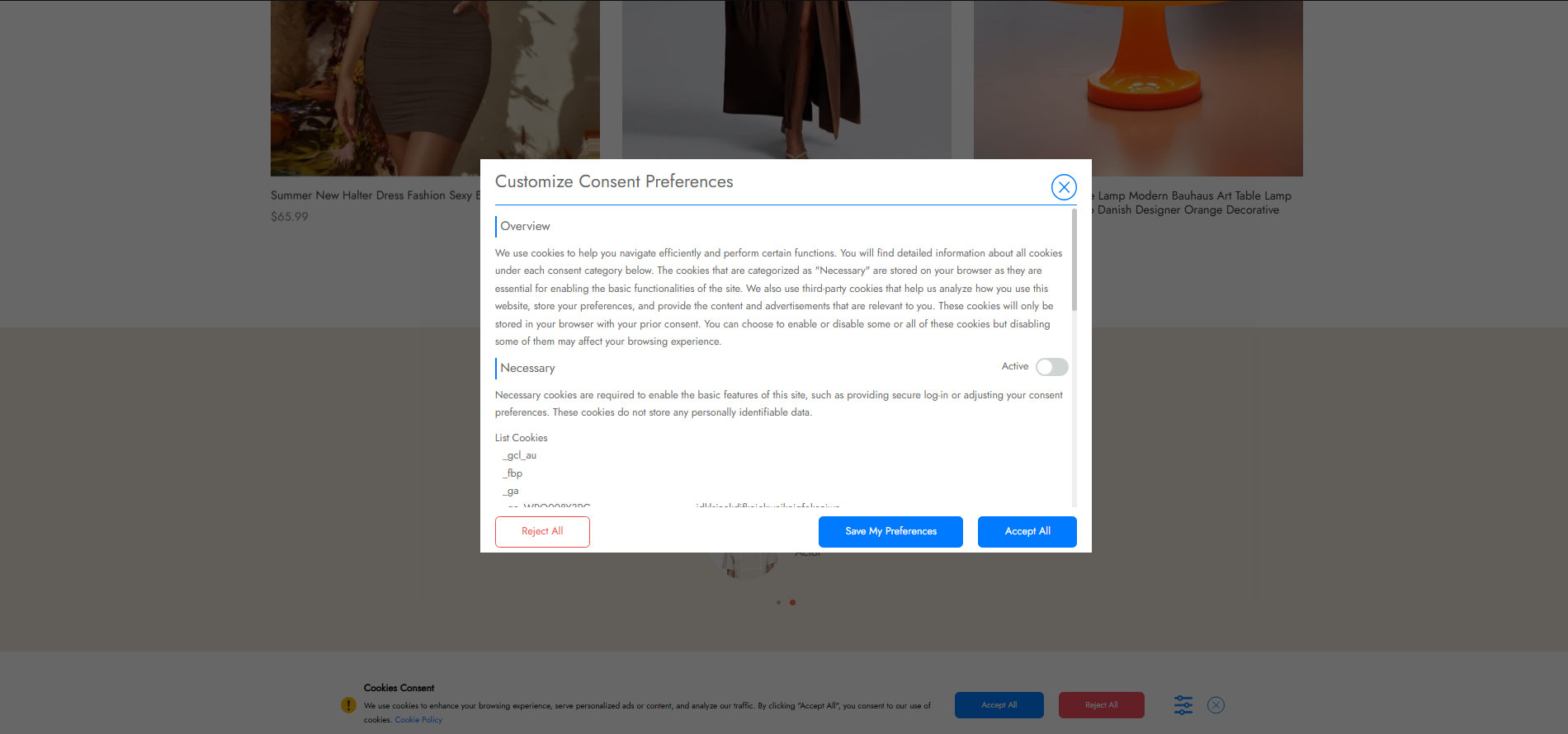
Task: Click Save My Preferences button
Action: [890, 531]
